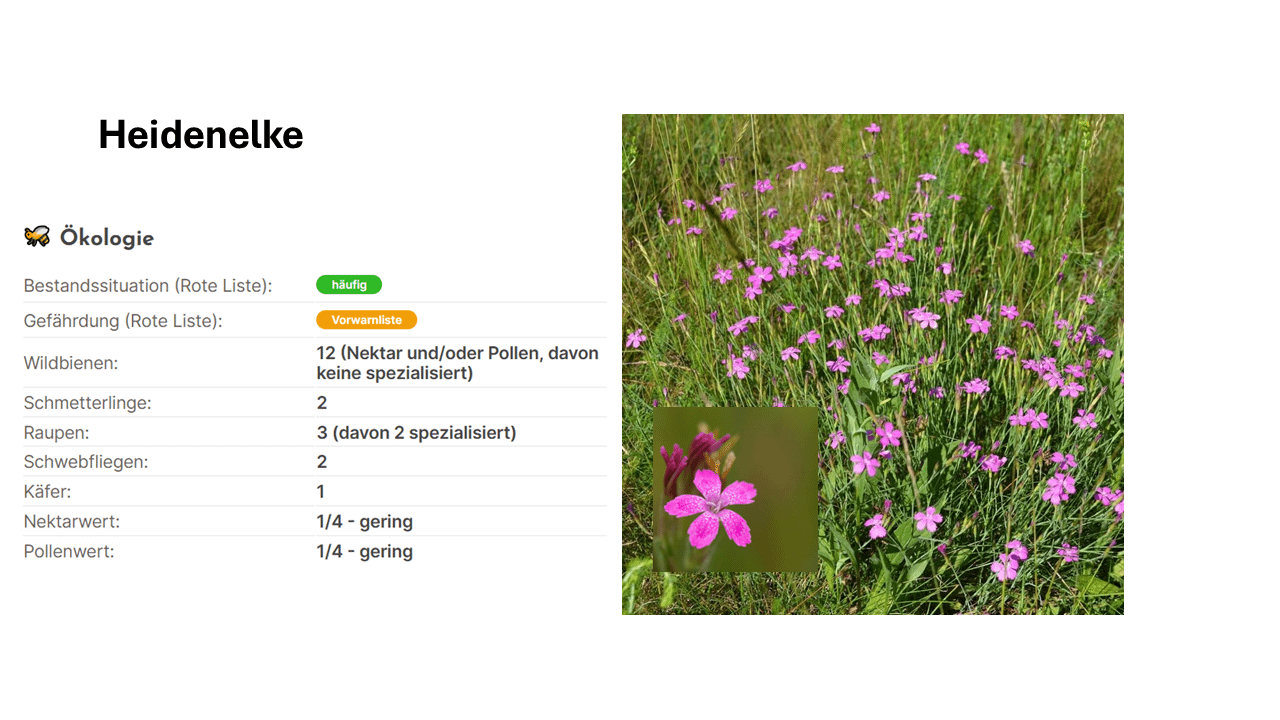The width and height of the screenshot is (1280, 720).
Task: Select the Schwebfliegen label
Action: pyautogui.click(x=85, y=462)
